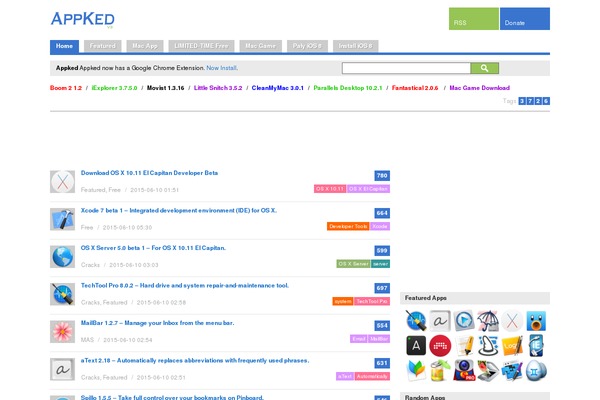The height and width of the screenshot is (400, 600).
Task: Open Download OS X 10.11 El Capitan post
Action: 149,173
